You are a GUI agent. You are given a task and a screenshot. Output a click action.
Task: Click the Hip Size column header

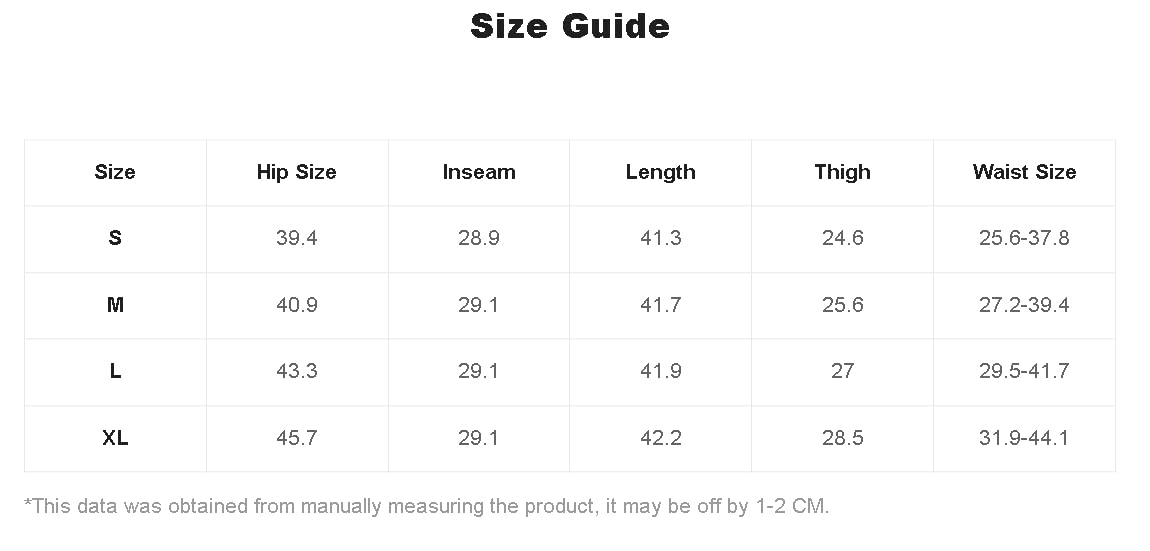tap(297, 172)
